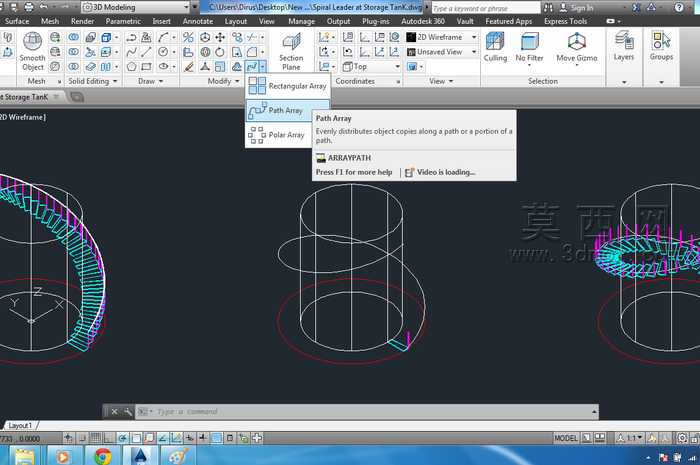
Task: Open the Layout1 tab
Action: click(21, 425)
